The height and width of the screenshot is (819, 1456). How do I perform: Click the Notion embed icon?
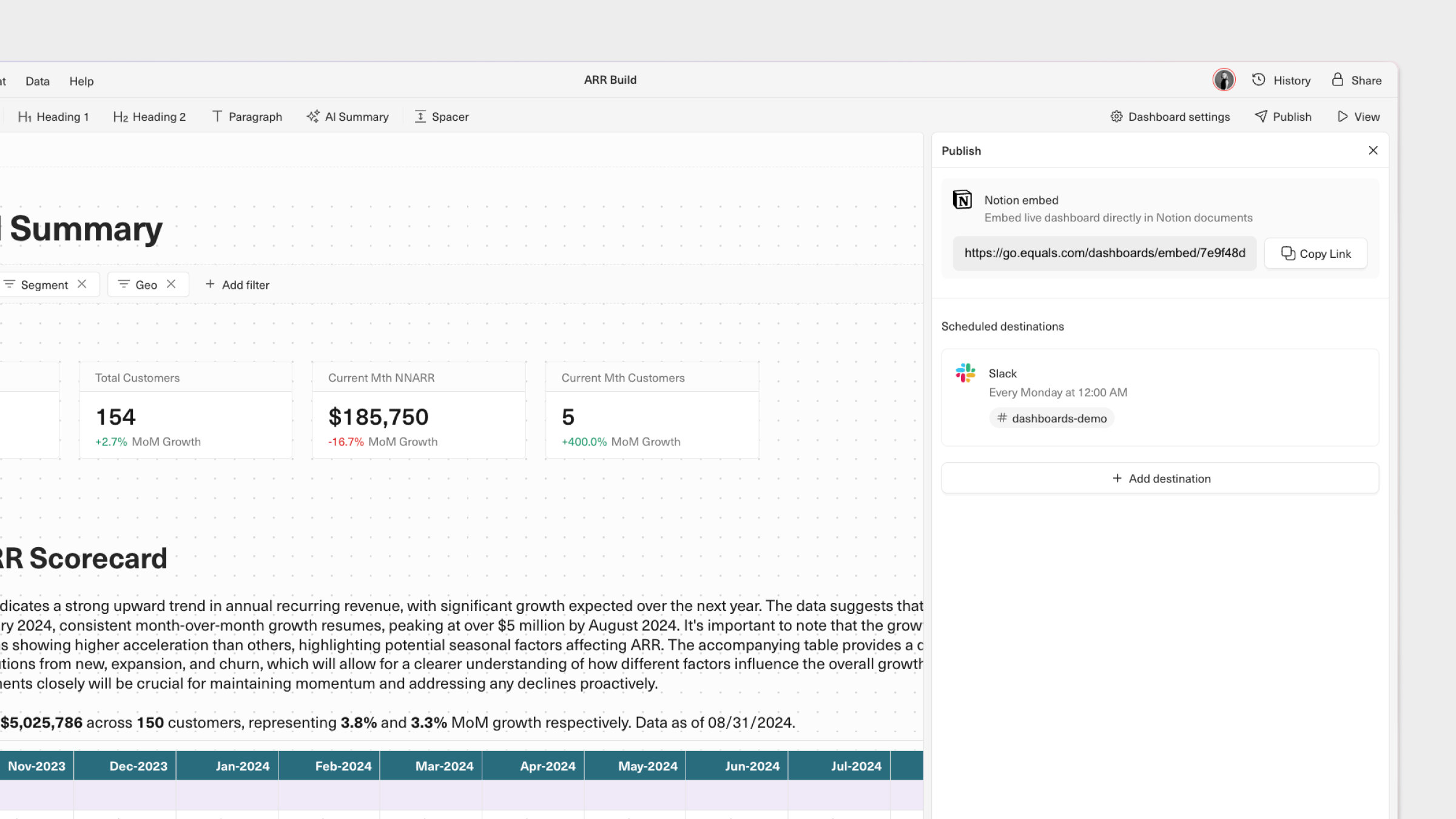(x=962, y=200)
